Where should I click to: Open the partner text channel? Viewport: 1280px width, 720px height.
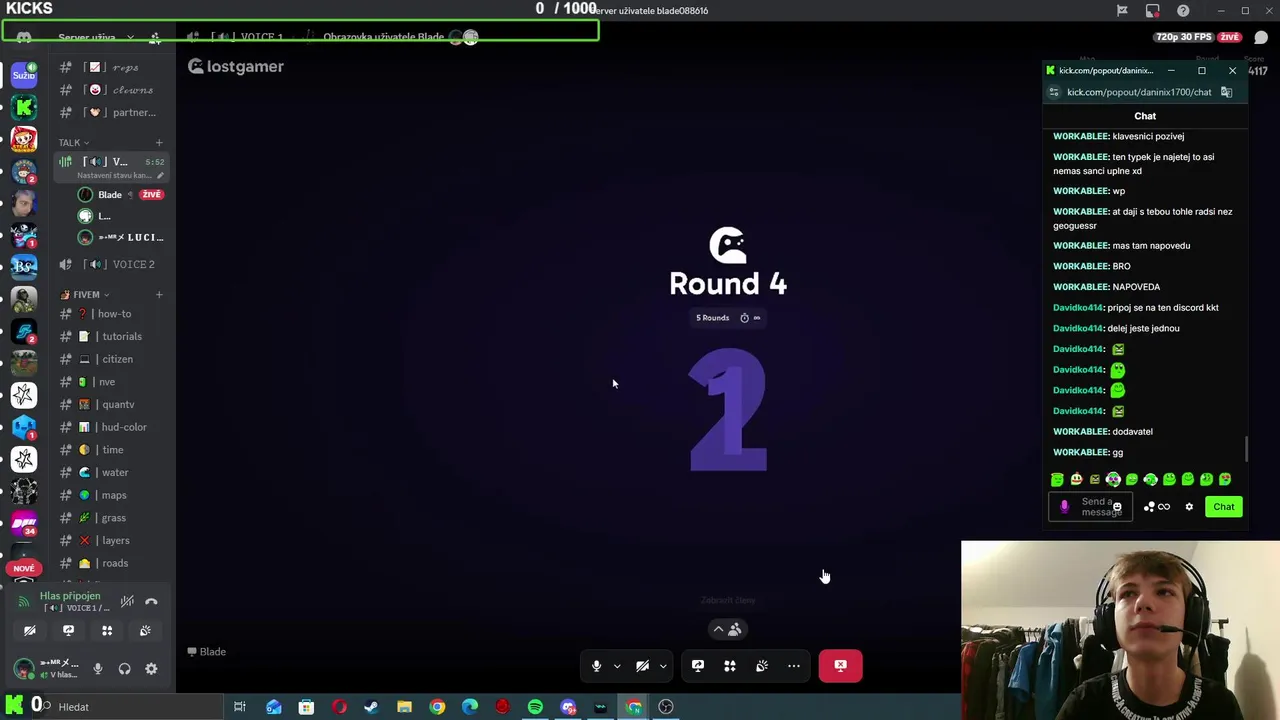point(110,112)
